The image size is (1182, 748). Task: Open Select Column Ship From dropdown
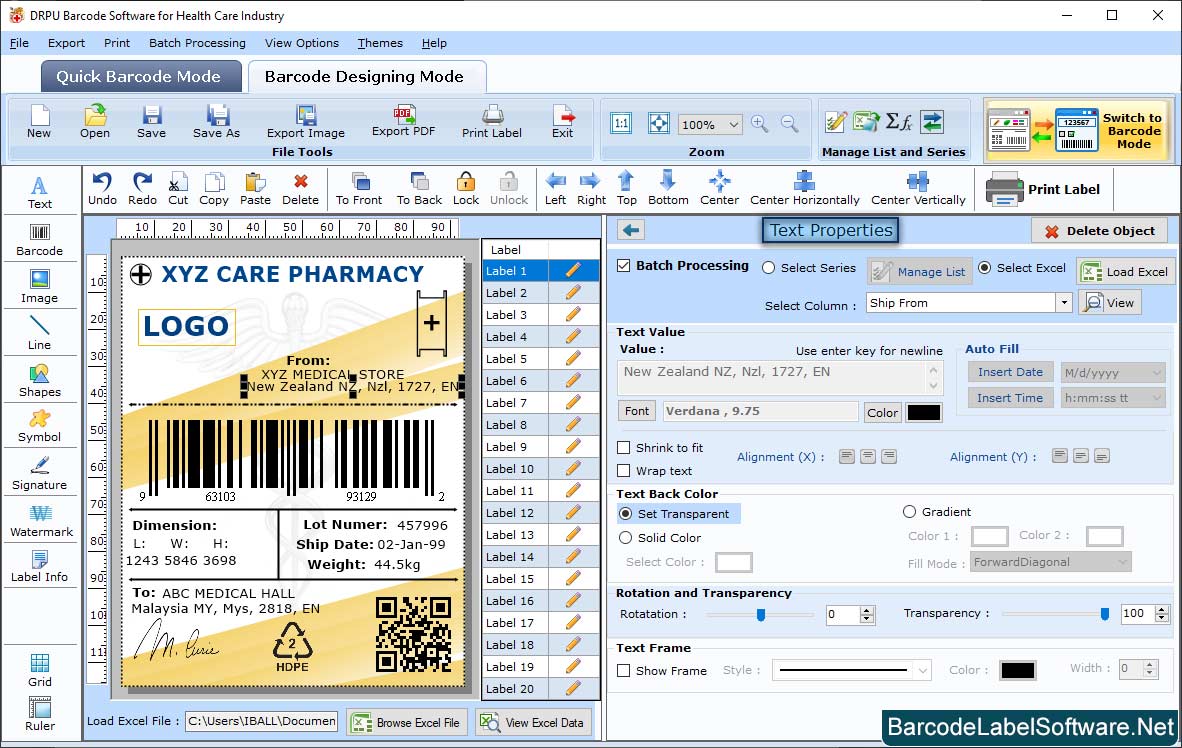click(x=1064, y=302)
